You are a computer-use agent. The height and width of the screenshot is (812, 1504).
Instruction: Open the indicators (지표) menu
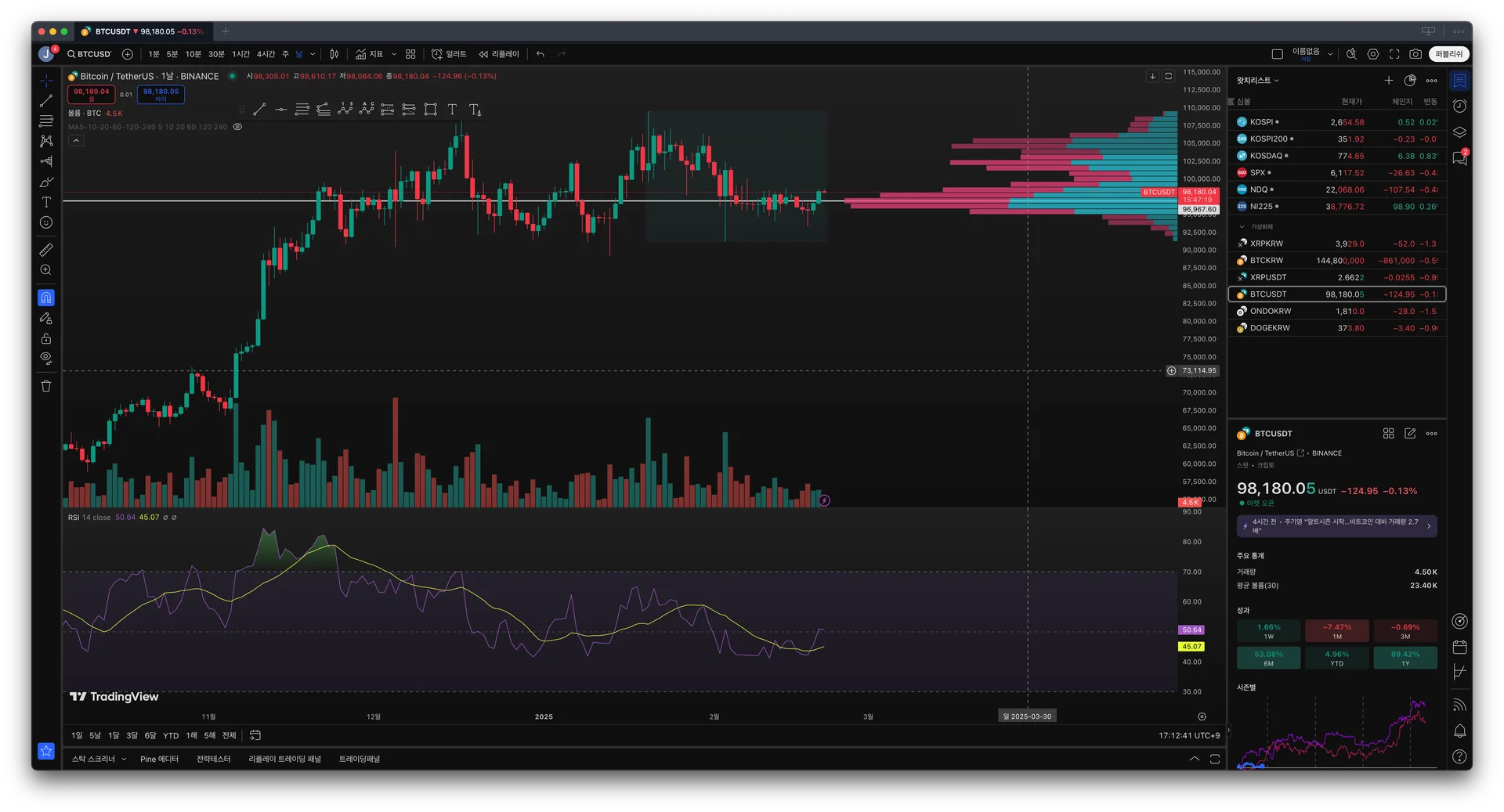(369, 54)
